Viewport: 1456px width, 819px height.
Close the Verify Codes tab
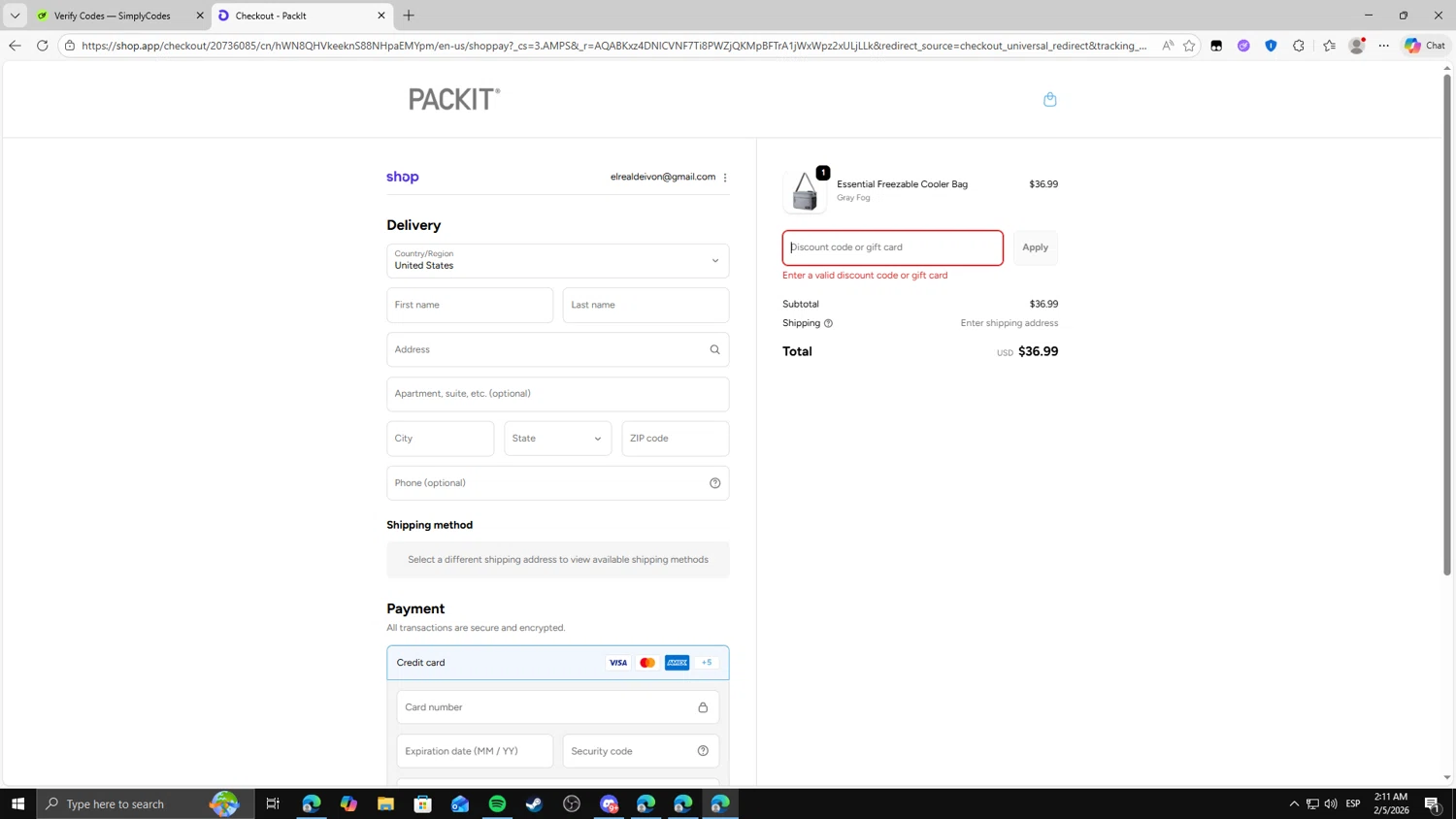(x=200, y=16)
